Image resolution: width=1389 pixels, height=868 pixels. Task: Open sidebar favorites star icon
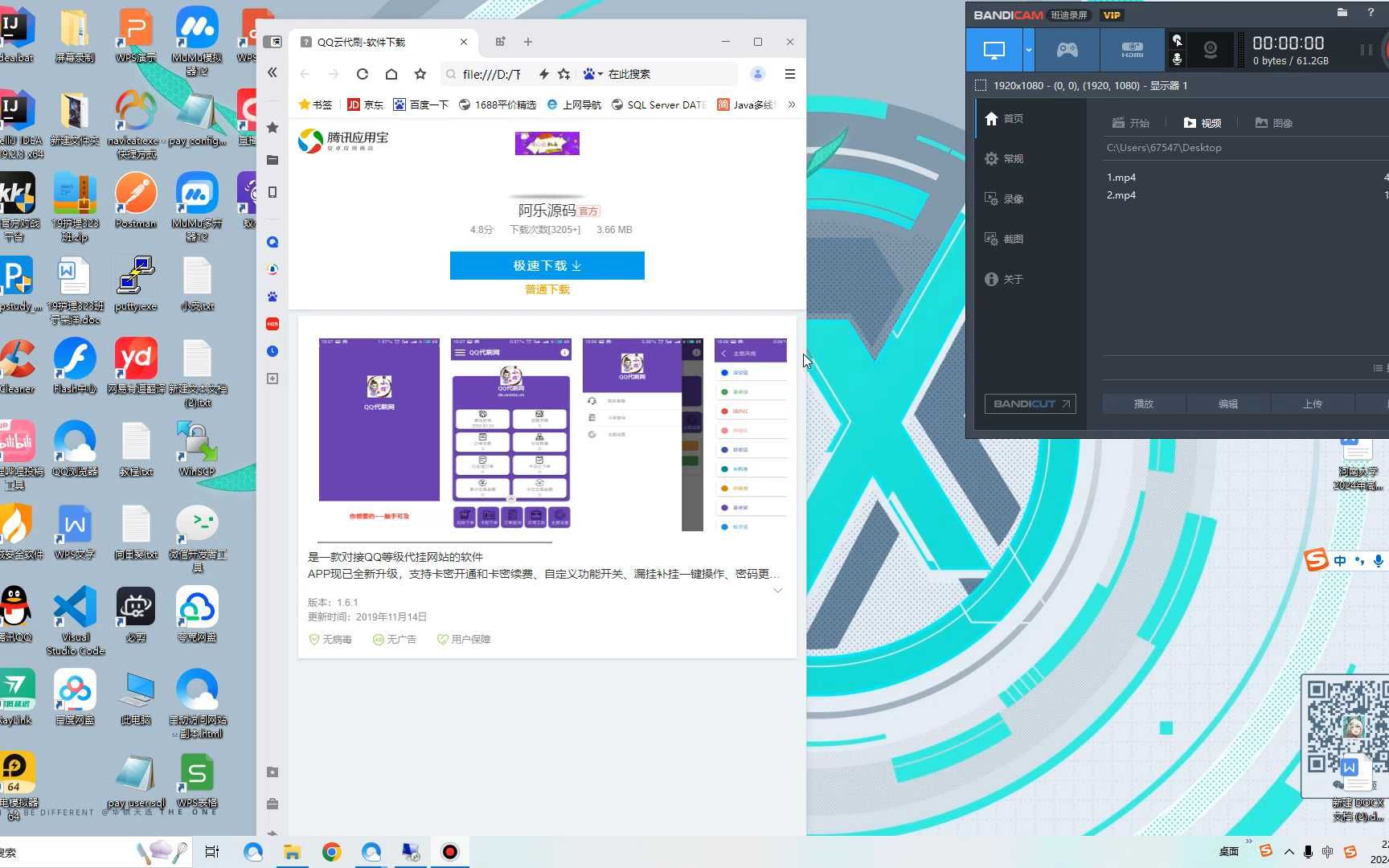coord(272,128)
